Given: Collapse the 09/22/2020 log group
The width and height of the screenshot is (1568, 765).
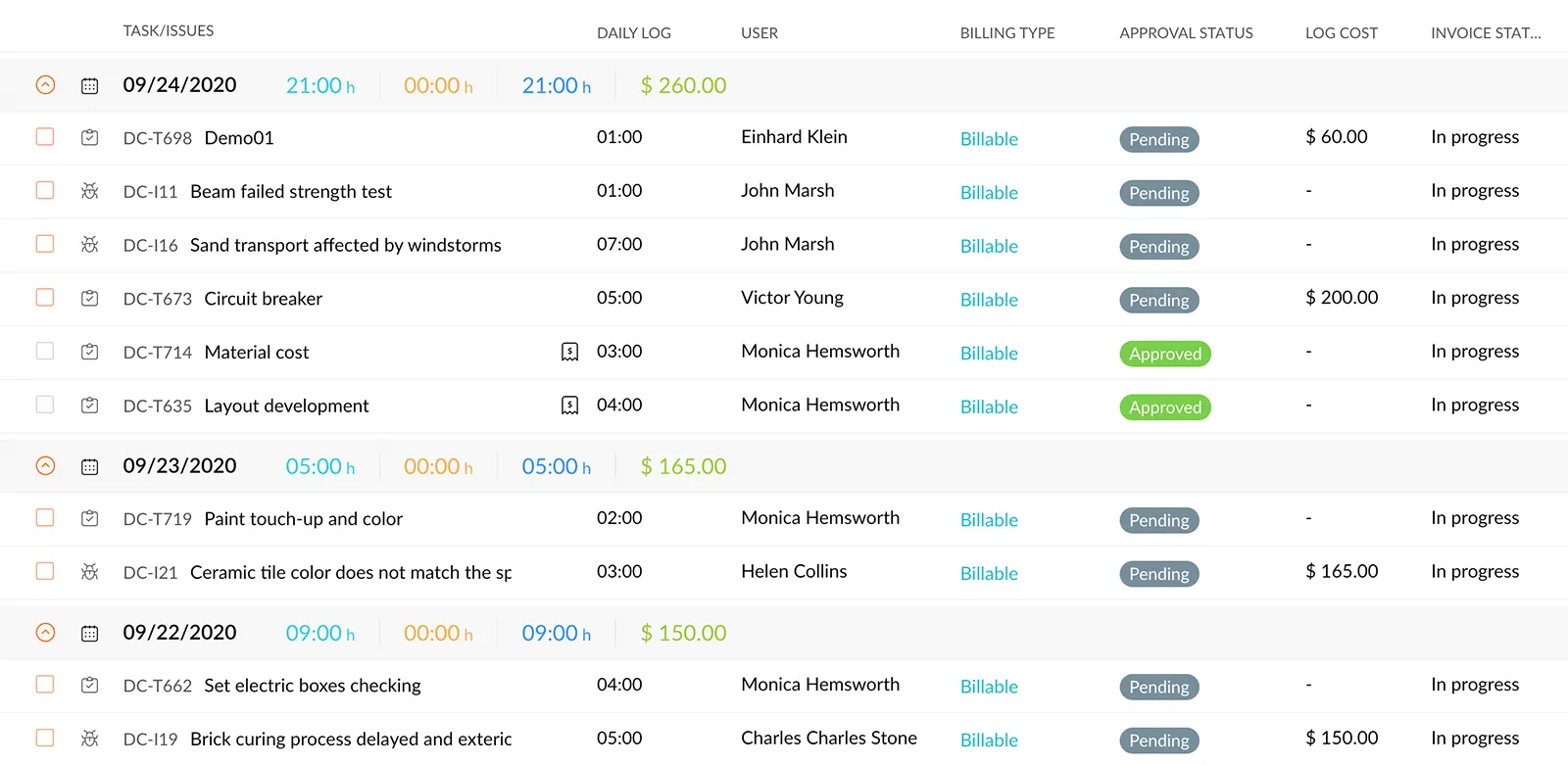Looking at the screenshot, I should point(45,633).
